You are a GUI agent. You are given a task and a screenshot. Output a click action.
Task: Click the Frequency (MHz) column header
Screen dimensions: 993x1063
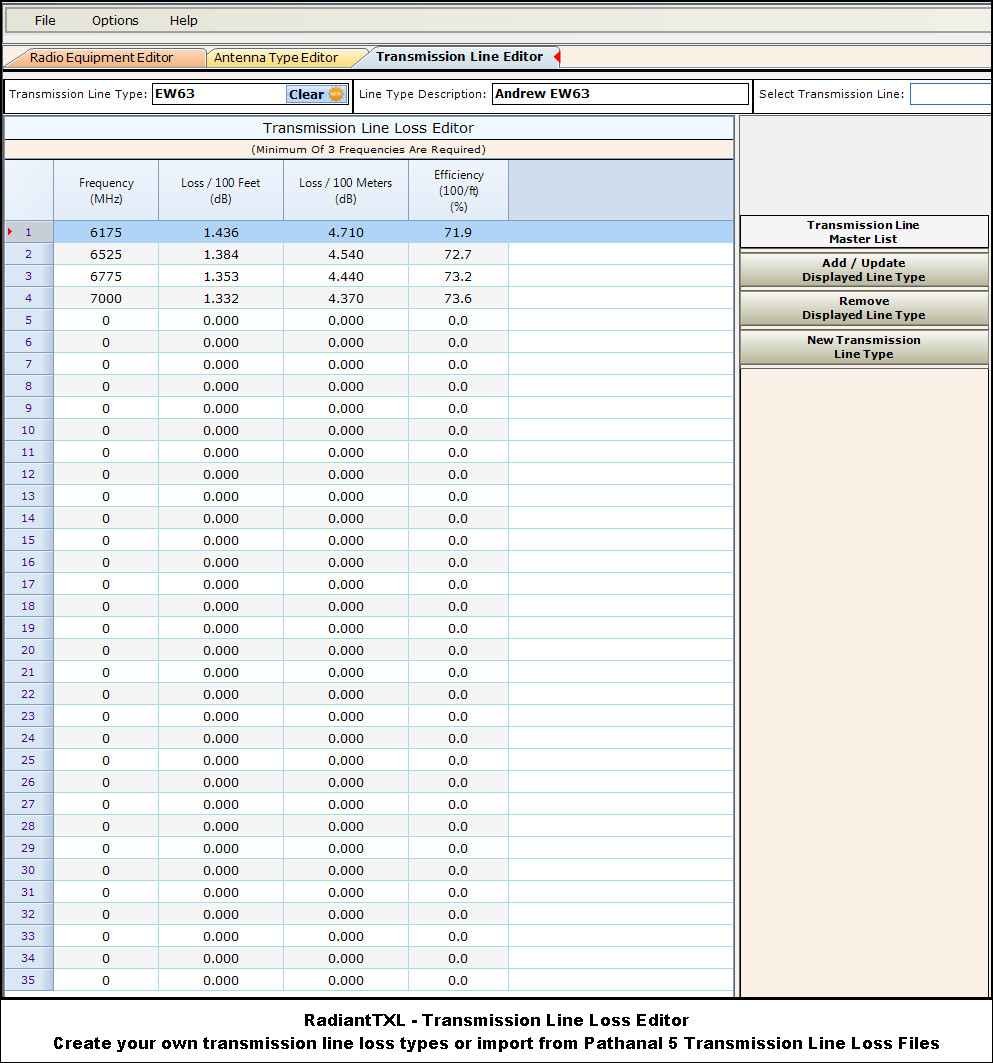coord(106,190)
